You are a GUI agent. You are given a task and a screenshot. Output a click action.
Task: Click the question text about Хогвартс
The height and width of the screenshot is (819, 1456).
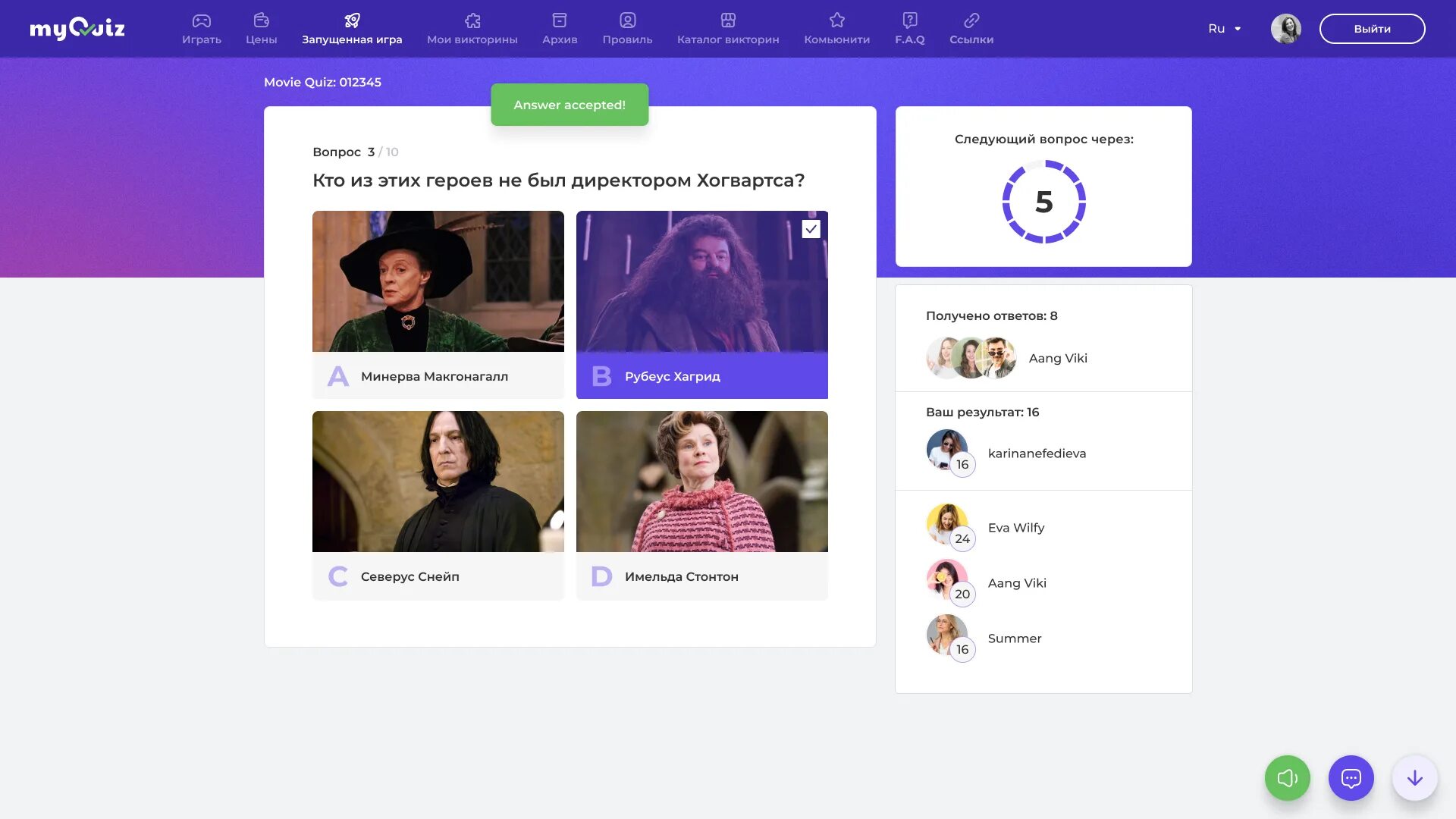click(x=559, y=180)
